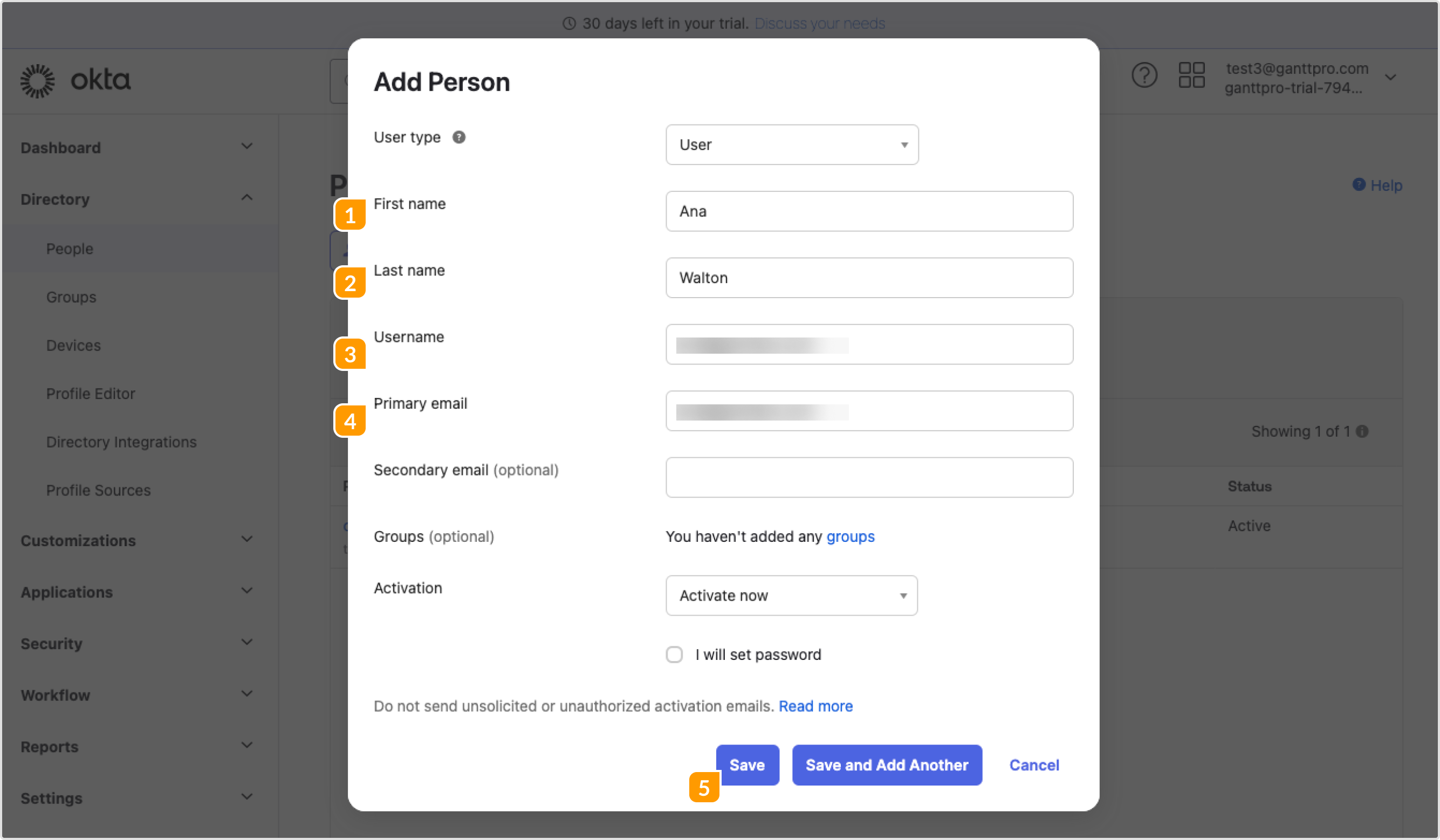The width and height of the screenshot is (1440, 840).
Task: Open the User type dropdown
Action: tap(791, 144)
